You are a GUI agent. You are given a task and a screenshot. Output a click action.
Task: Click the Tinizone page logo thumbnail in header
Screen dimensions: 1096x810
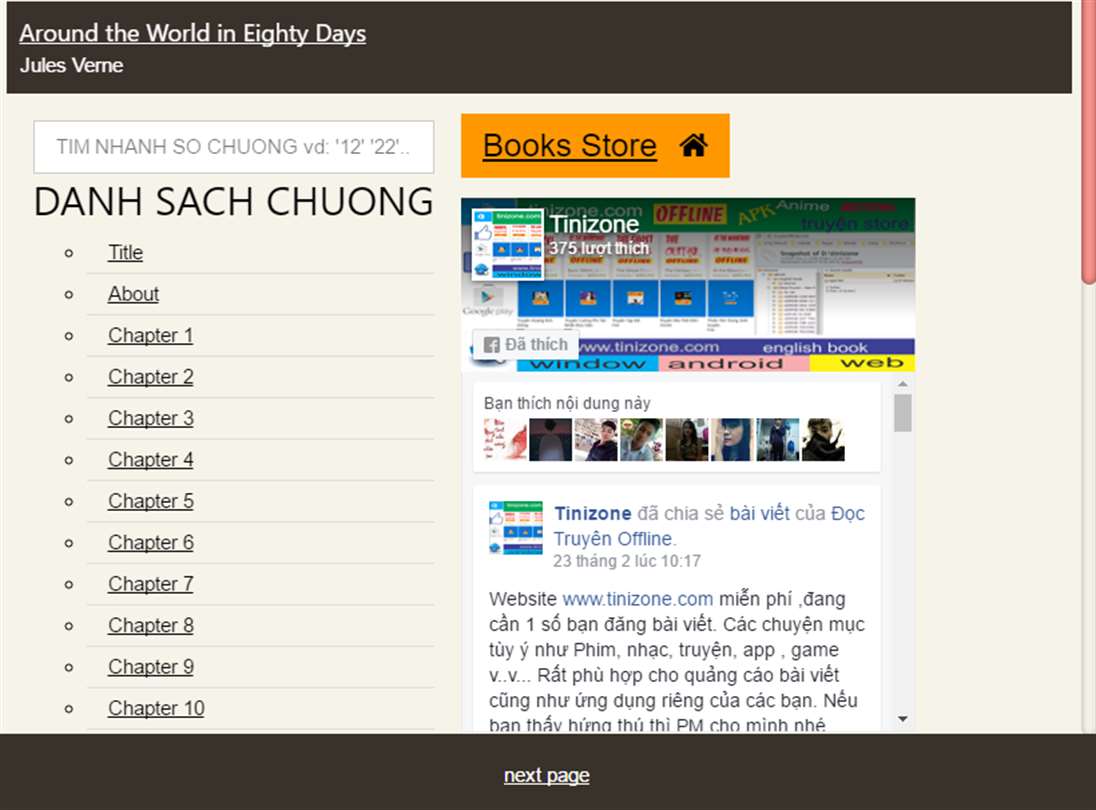[x=508, y=245]
